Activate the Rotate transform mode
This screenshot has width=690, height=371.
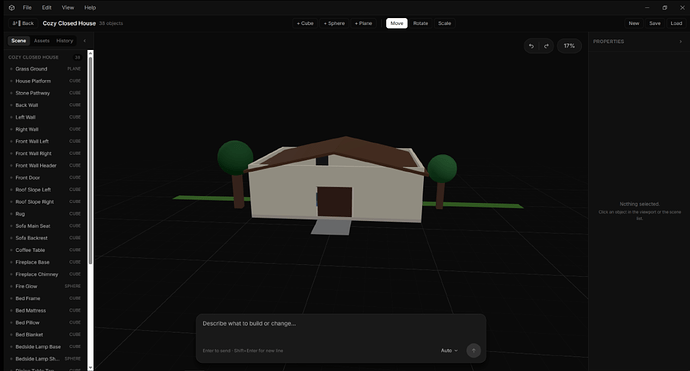point(420,23)
